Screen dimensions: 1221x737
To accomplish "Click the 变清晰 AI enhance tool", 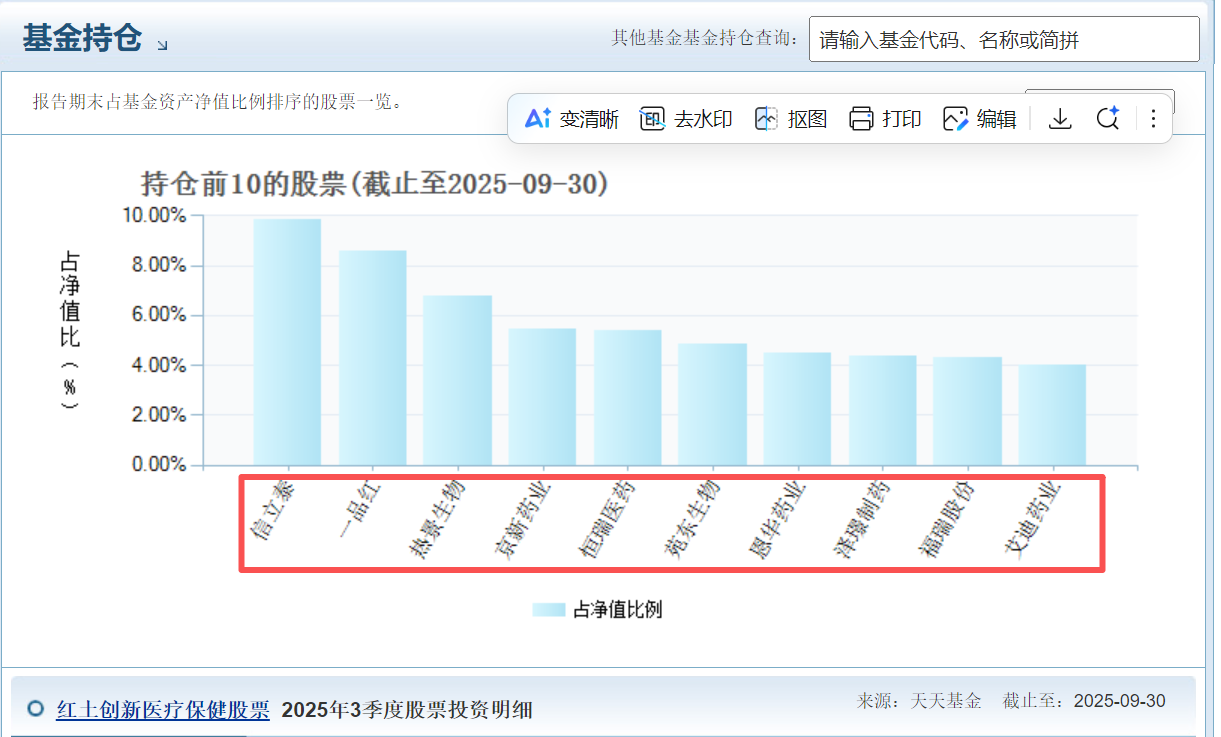I will click(x=572, y=119).
